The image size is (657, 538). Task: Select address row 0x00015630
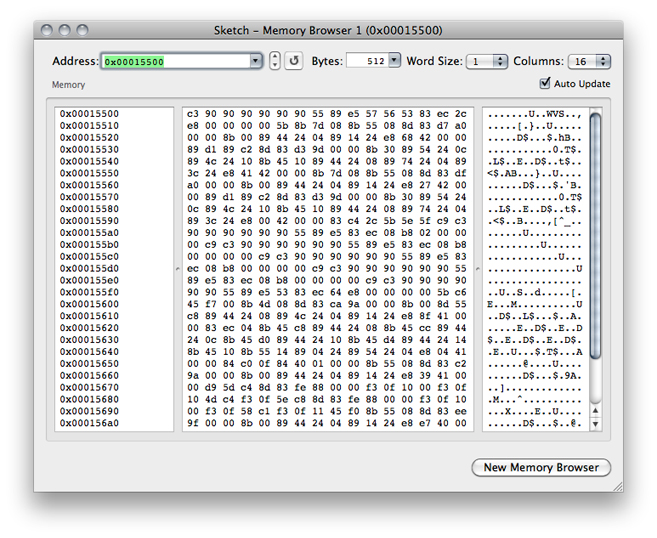pyautogui.click(x=89, y=340)
